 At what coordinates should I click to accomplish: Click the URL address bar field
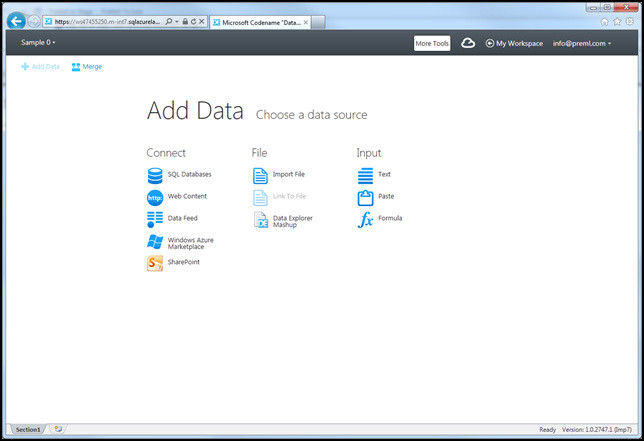105,22
